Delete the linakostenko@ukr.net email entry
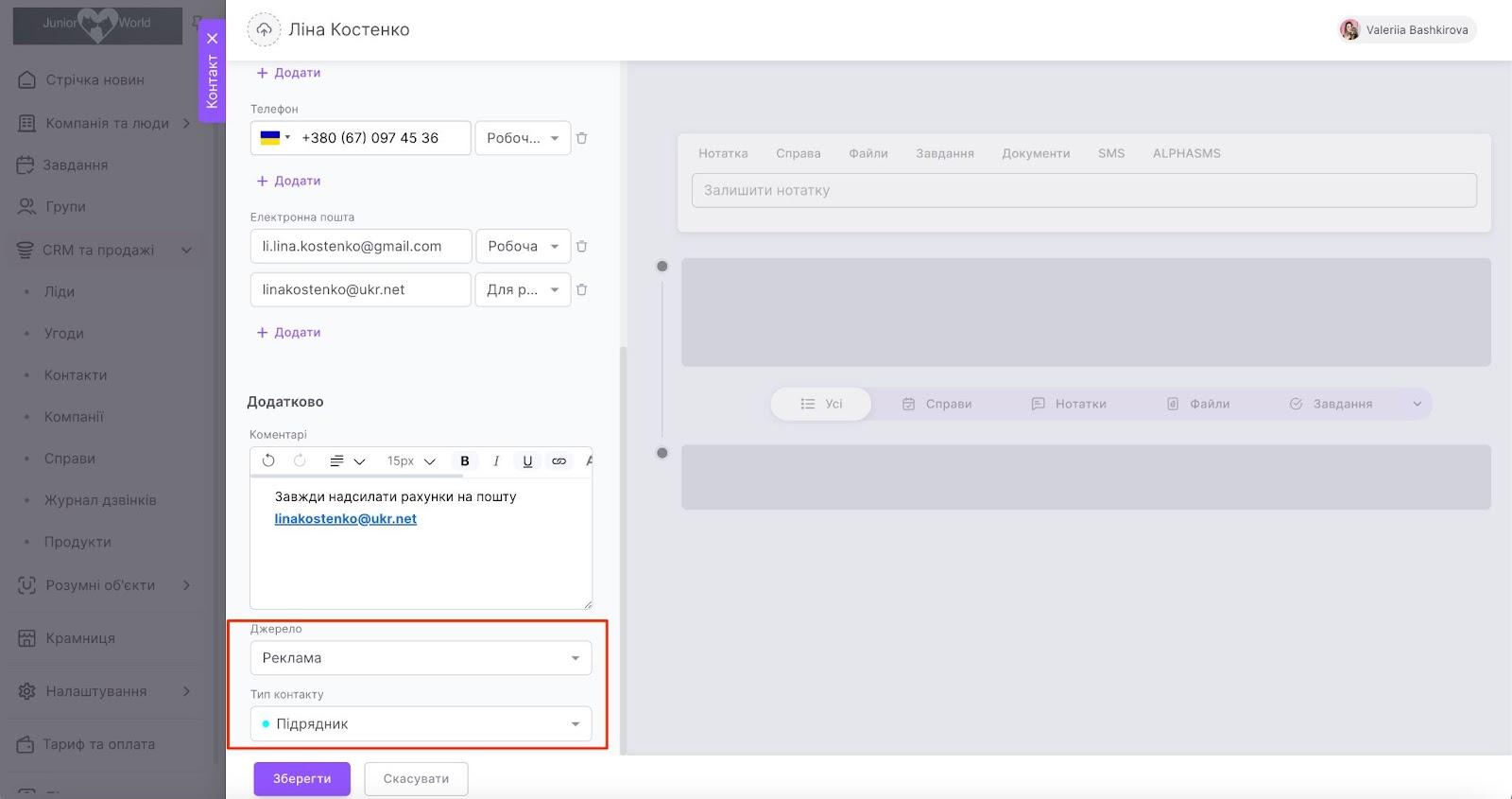 582,289
